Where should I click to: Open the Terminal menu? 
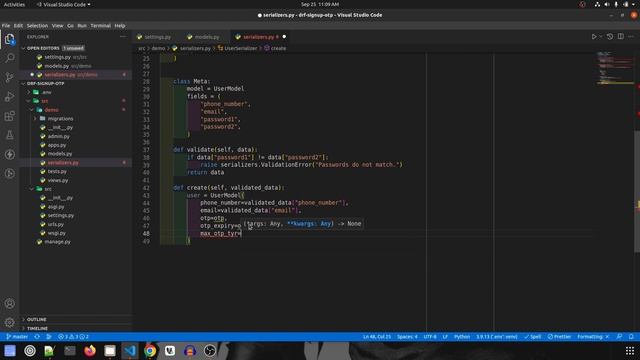point(100,26)
